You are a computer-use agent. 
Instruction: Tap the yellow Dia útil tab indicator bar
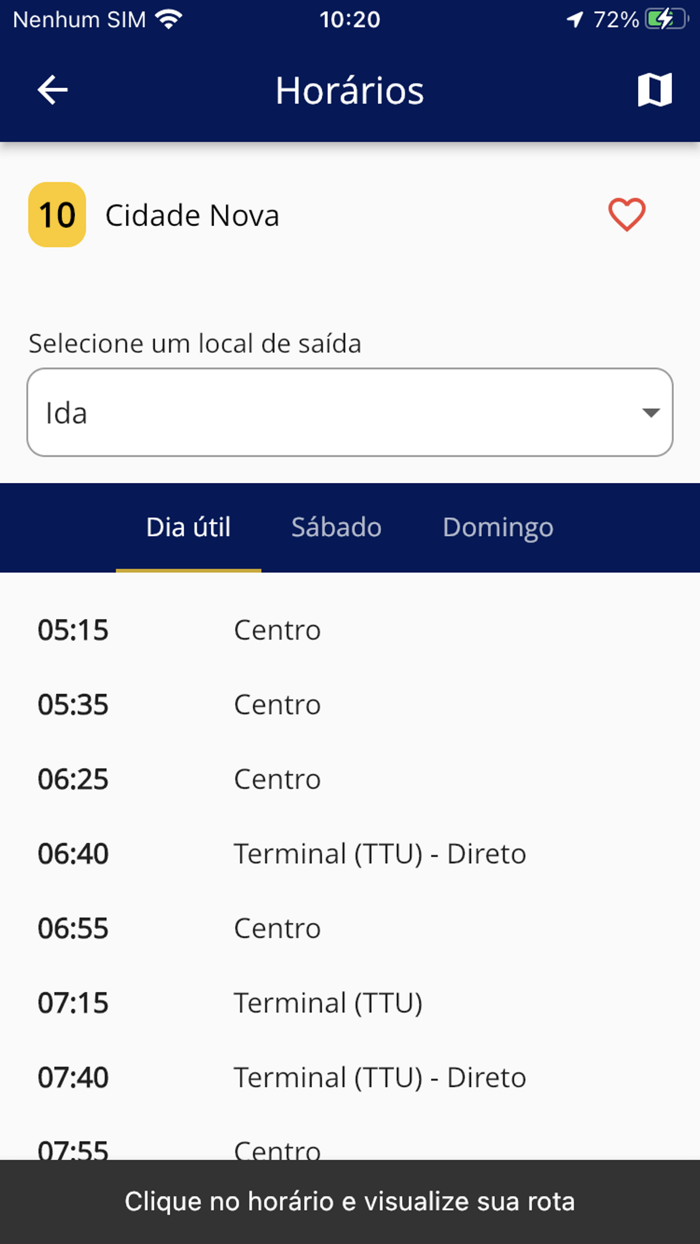tap(188, 570)
